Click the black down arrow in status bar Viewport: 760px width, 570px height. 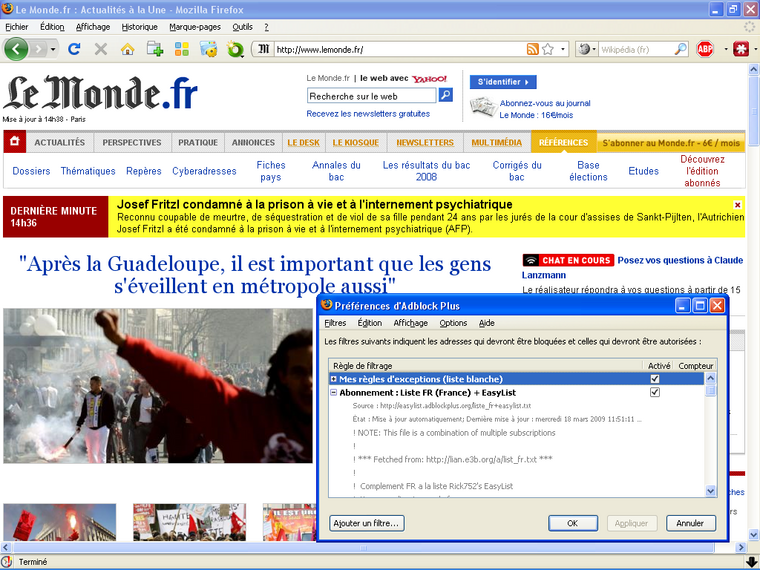coord(751,562)
